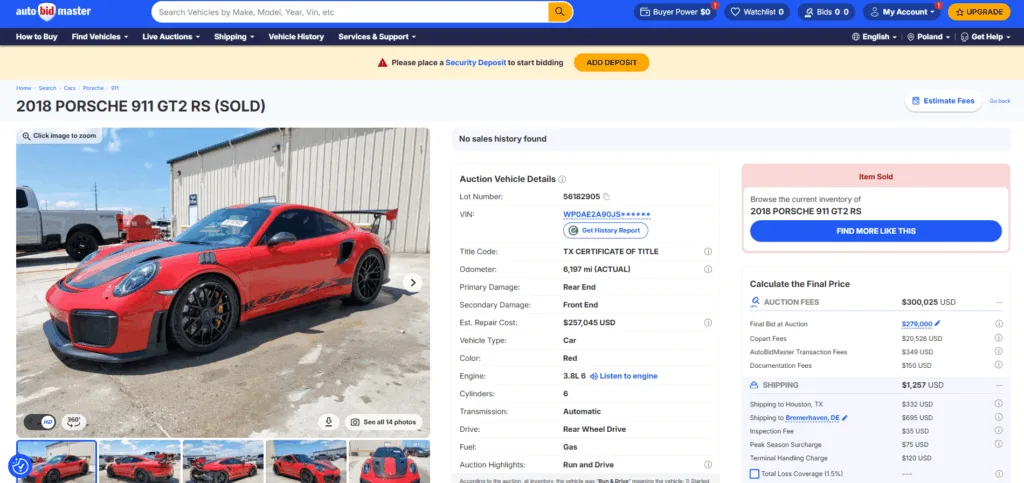
Task: Open Estimate Fees button
Action: tap(943, 101)
